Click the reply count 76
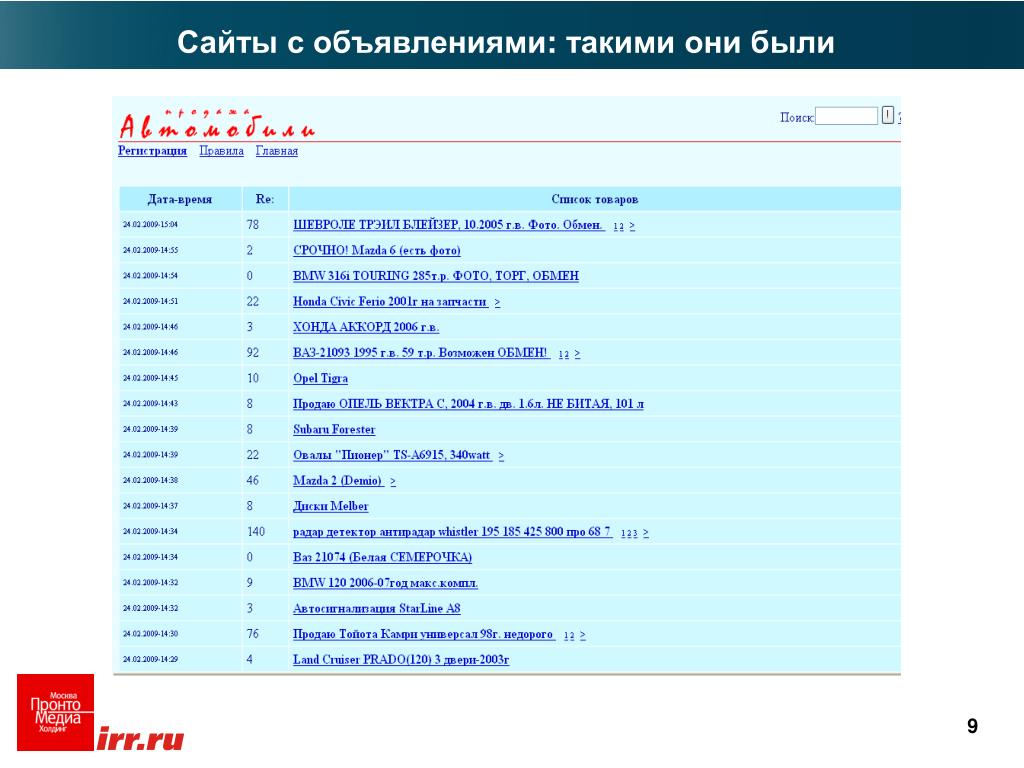The height and width of the screenshot is (768, 1024). tap(253, 634)
